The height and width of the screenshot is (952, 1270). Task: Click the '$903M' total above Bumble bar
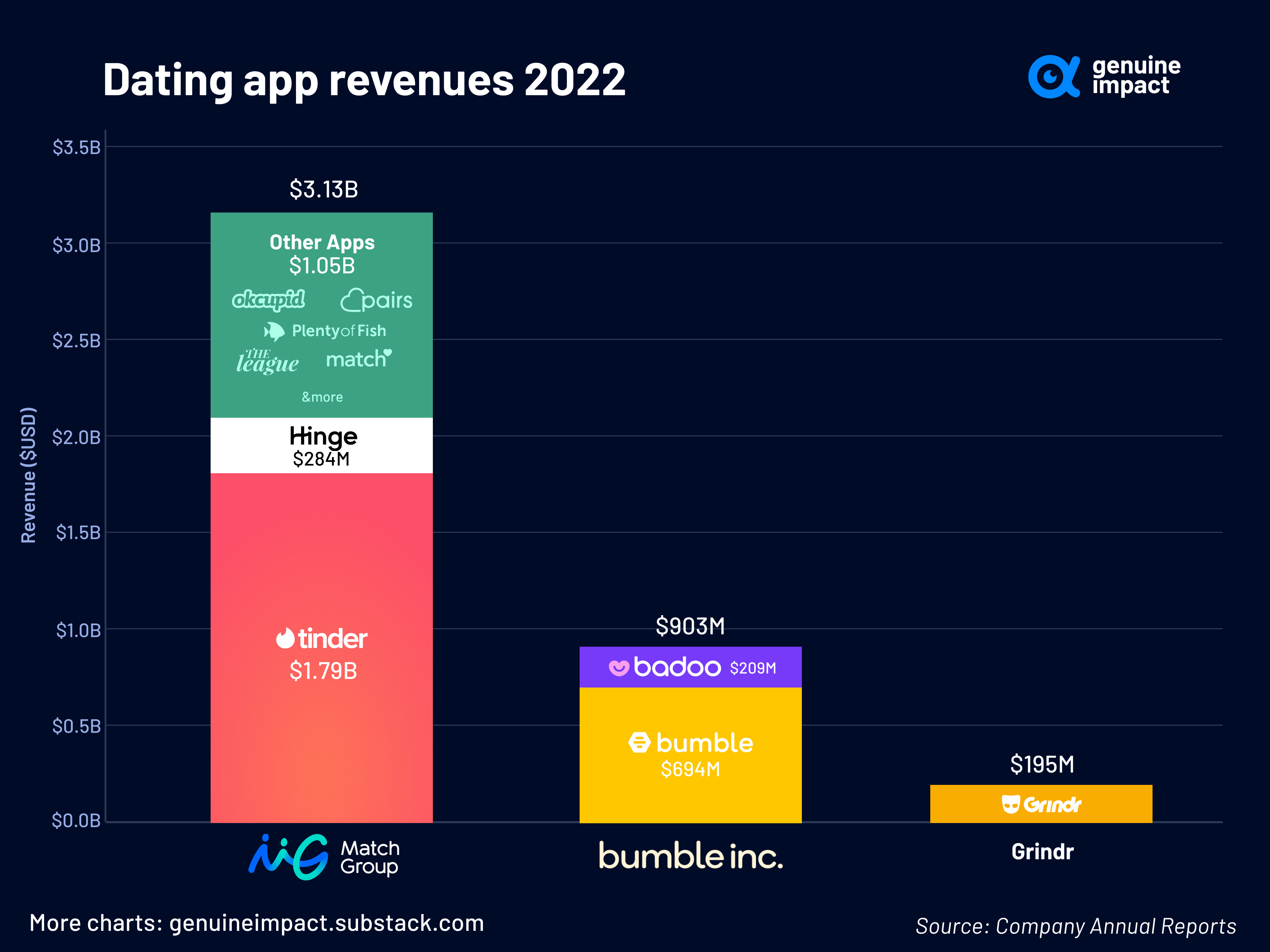pos(690,626)
